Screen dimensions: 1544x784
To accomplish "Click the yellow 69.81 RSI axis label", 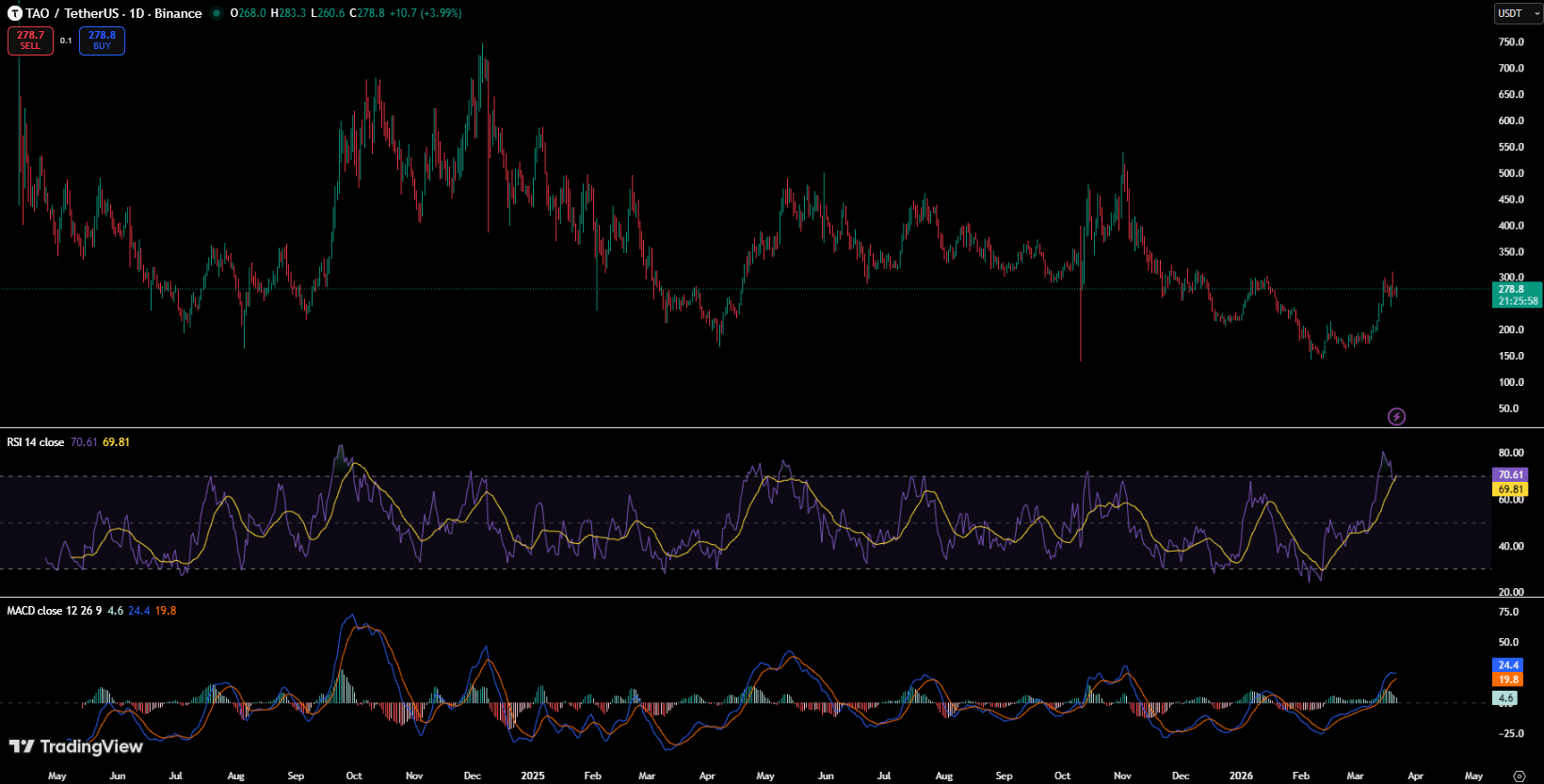I will point(1510,489).
